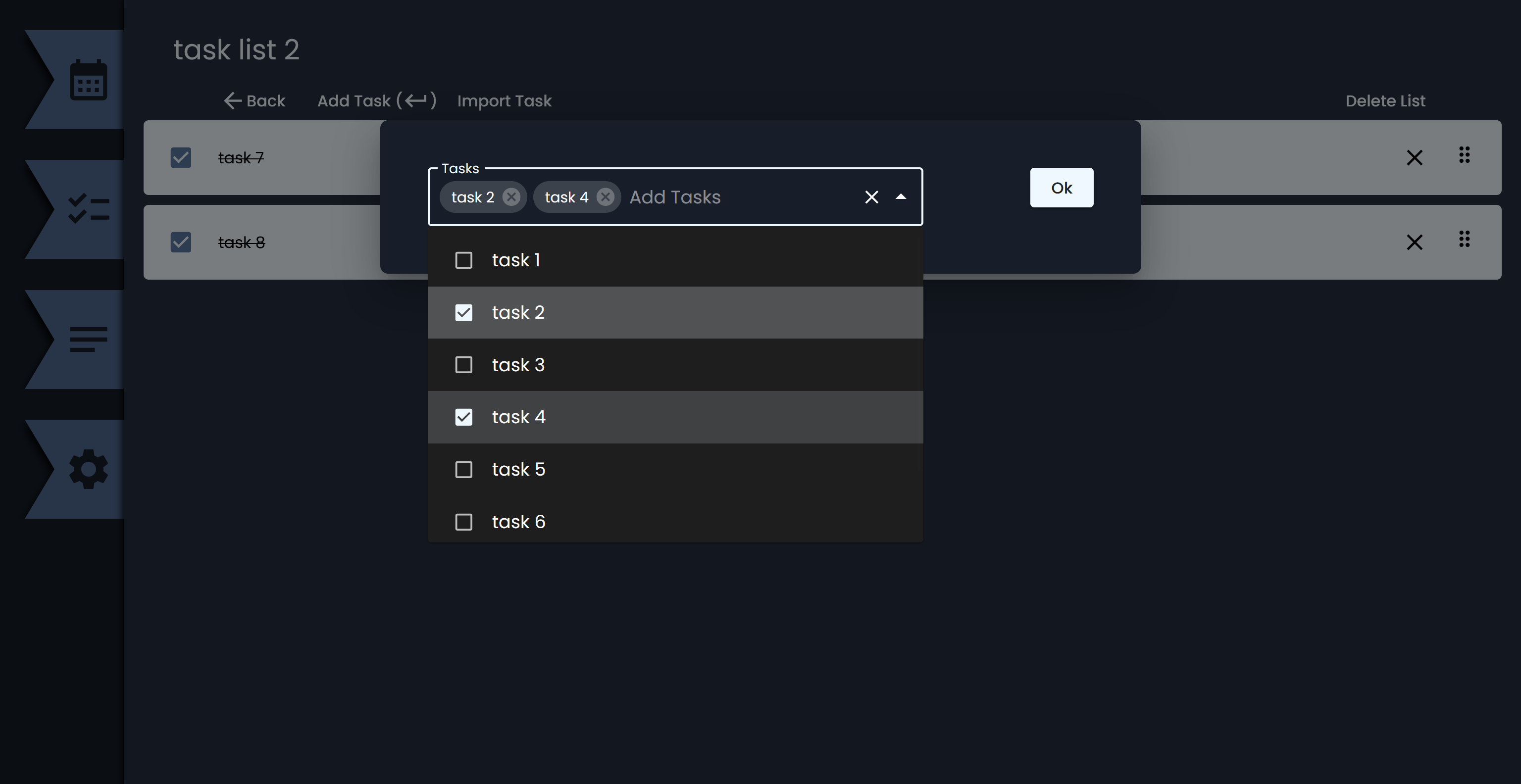Remove task 2 chip from selection
Viewport: 1521px width, 784px height.
click(x=511, y=197)
